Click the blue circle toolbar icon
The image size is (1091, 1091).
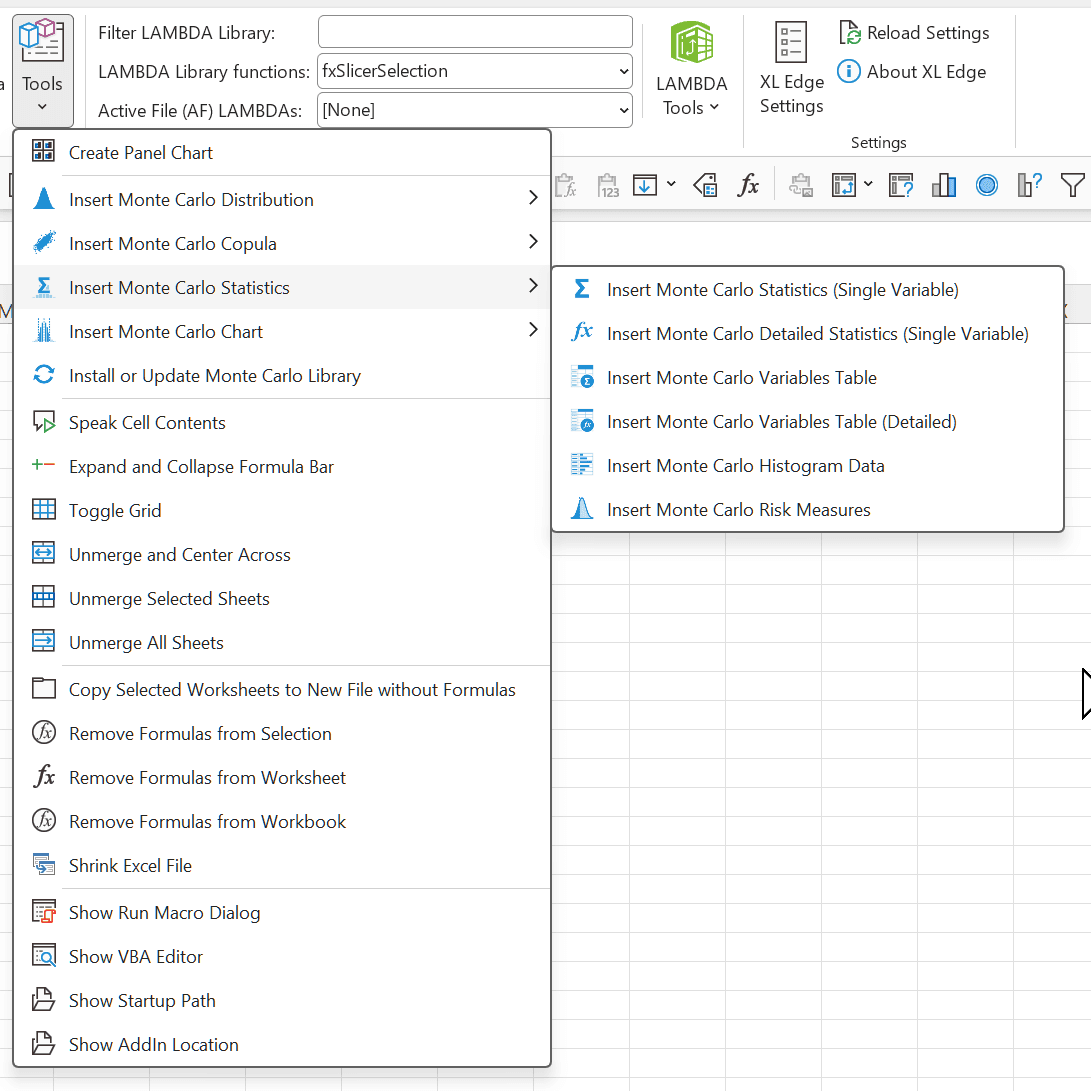point(987,185)
